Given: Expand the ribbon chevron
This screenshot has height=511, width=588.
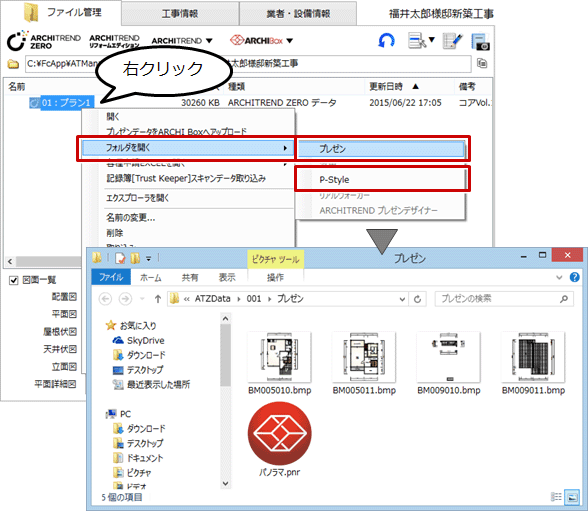Looking at the screenshot, I should pyautogui.click(x=559, y=277).
